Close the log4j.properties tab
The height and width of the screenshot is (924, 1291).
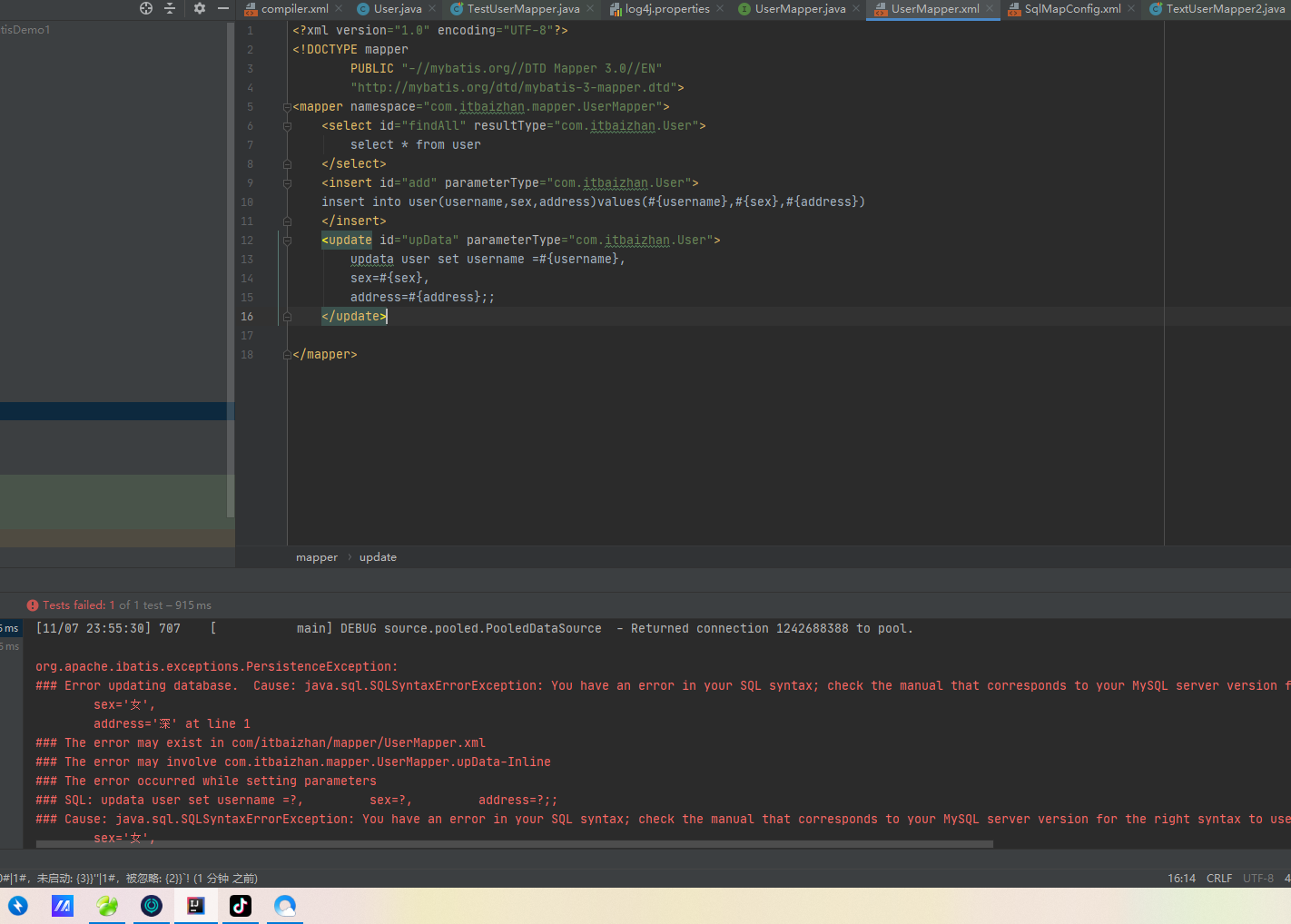[720, 9]
